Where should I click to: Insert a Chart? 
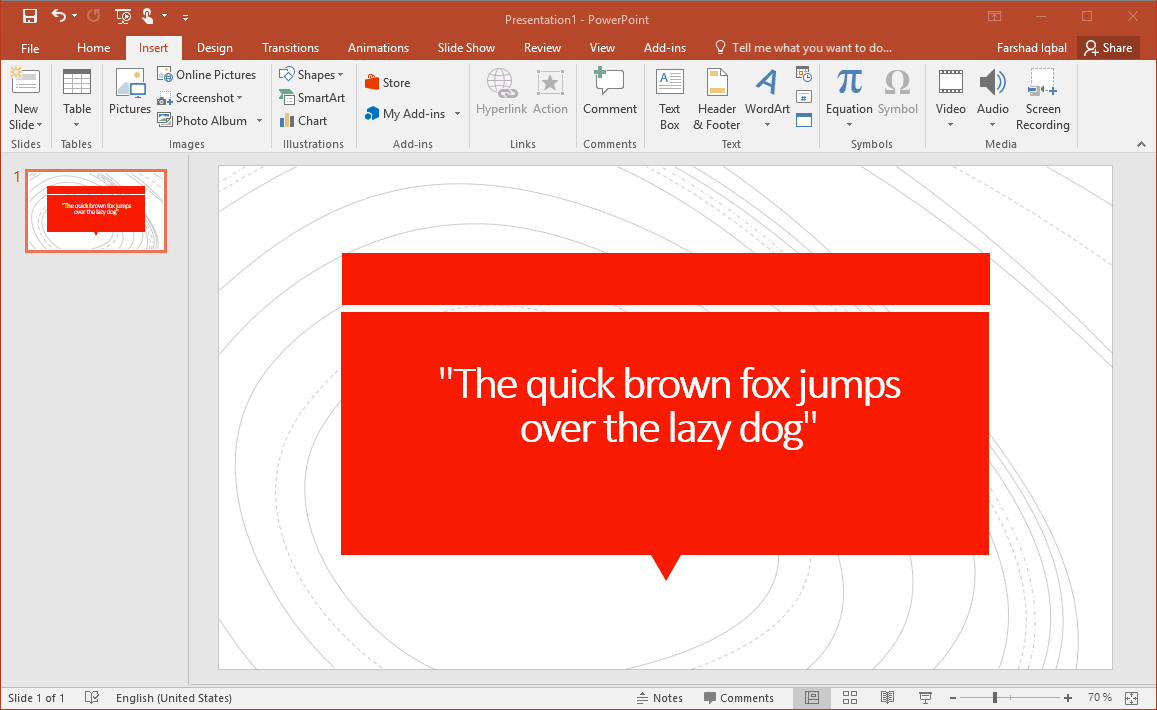[303, 121]
